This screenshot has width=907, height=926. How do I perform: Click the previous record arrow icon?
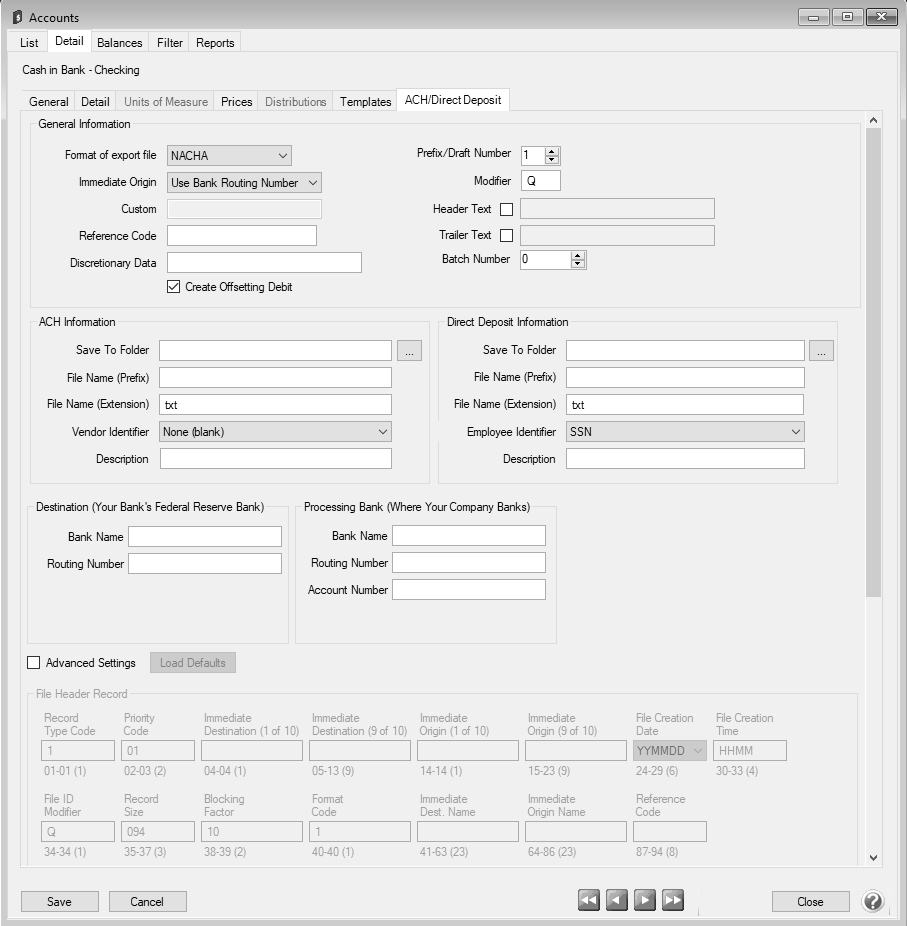pos(617,901)
